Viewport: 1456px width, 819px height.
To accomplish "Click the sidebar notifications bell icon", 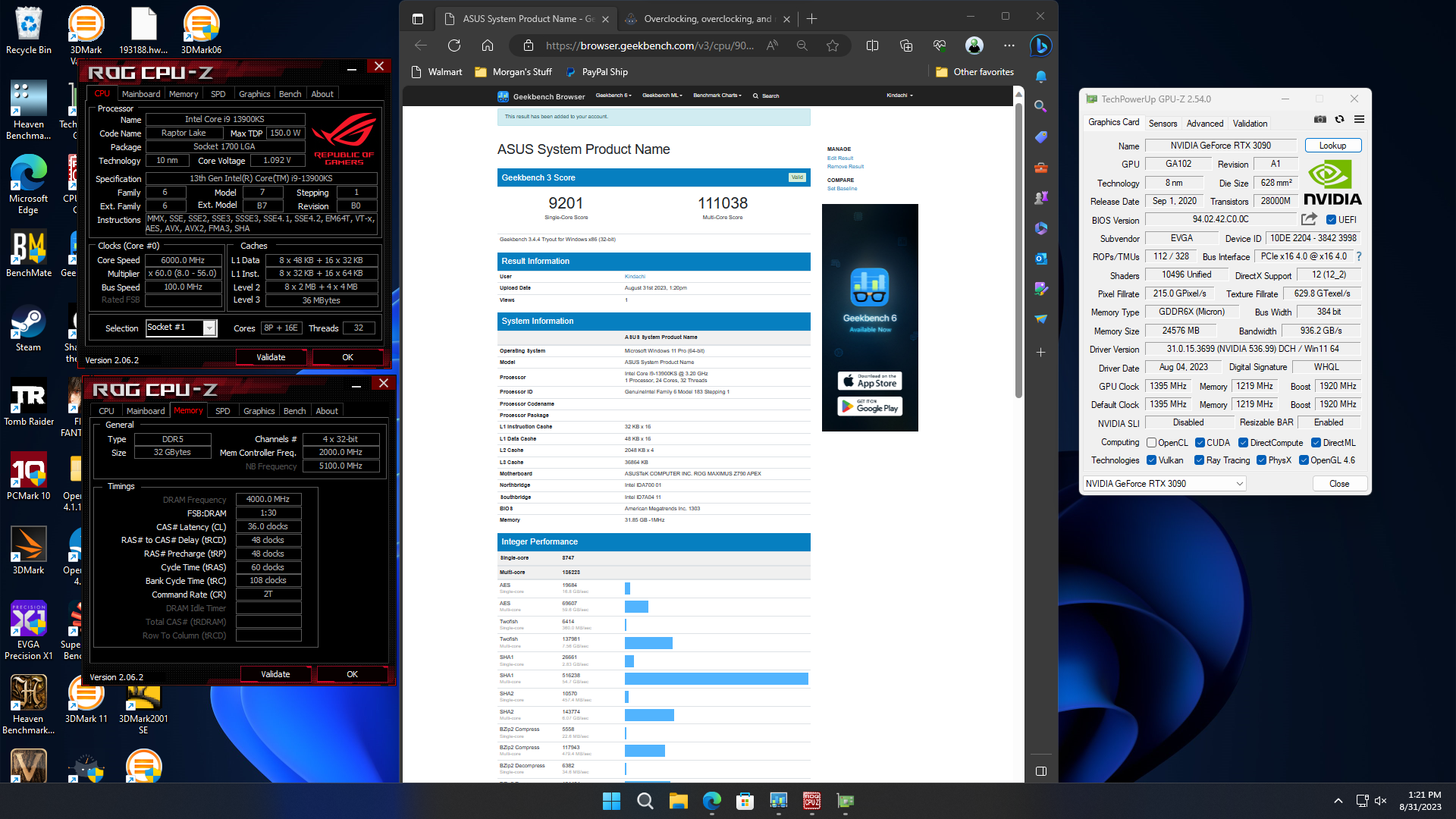I will pyautogui.click(x=1041, y=77).
